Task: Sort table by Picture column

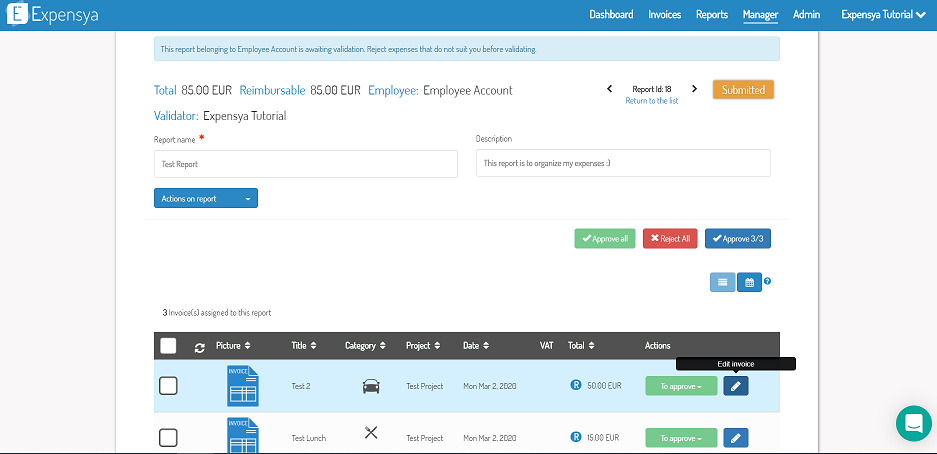Action: click(233, 345)
